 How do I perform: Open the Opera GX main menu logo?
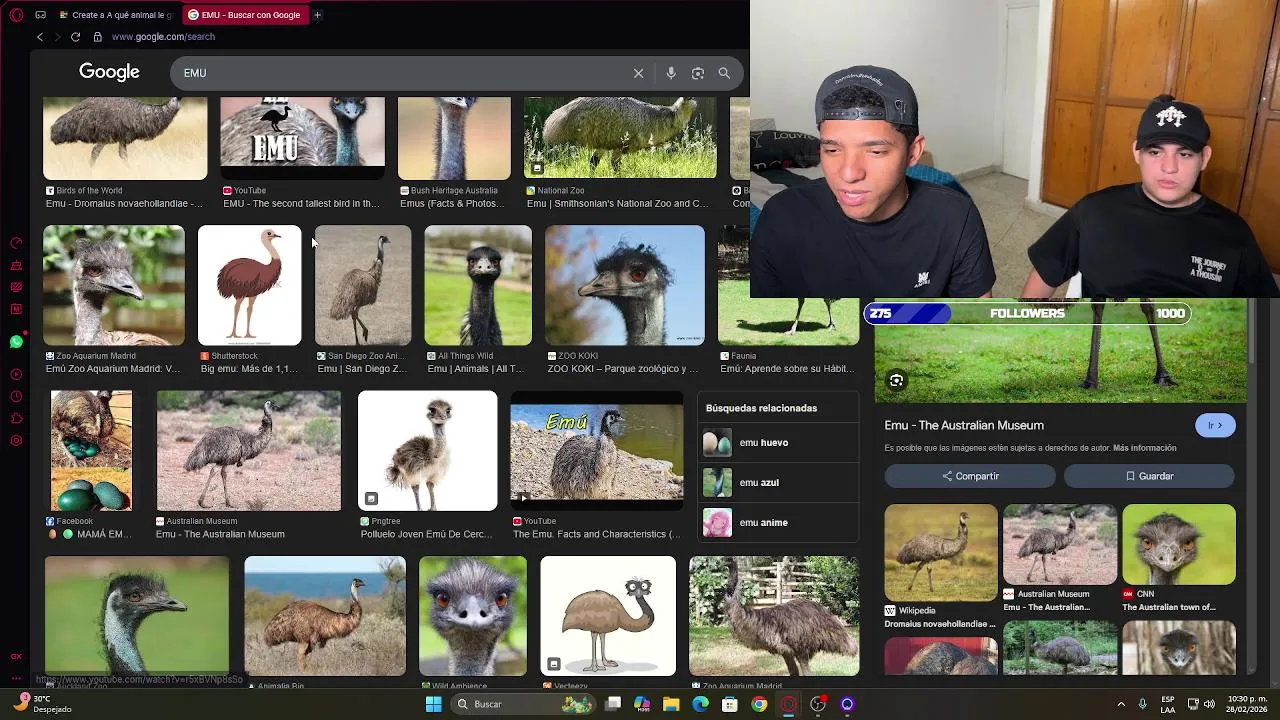[16, 15]
